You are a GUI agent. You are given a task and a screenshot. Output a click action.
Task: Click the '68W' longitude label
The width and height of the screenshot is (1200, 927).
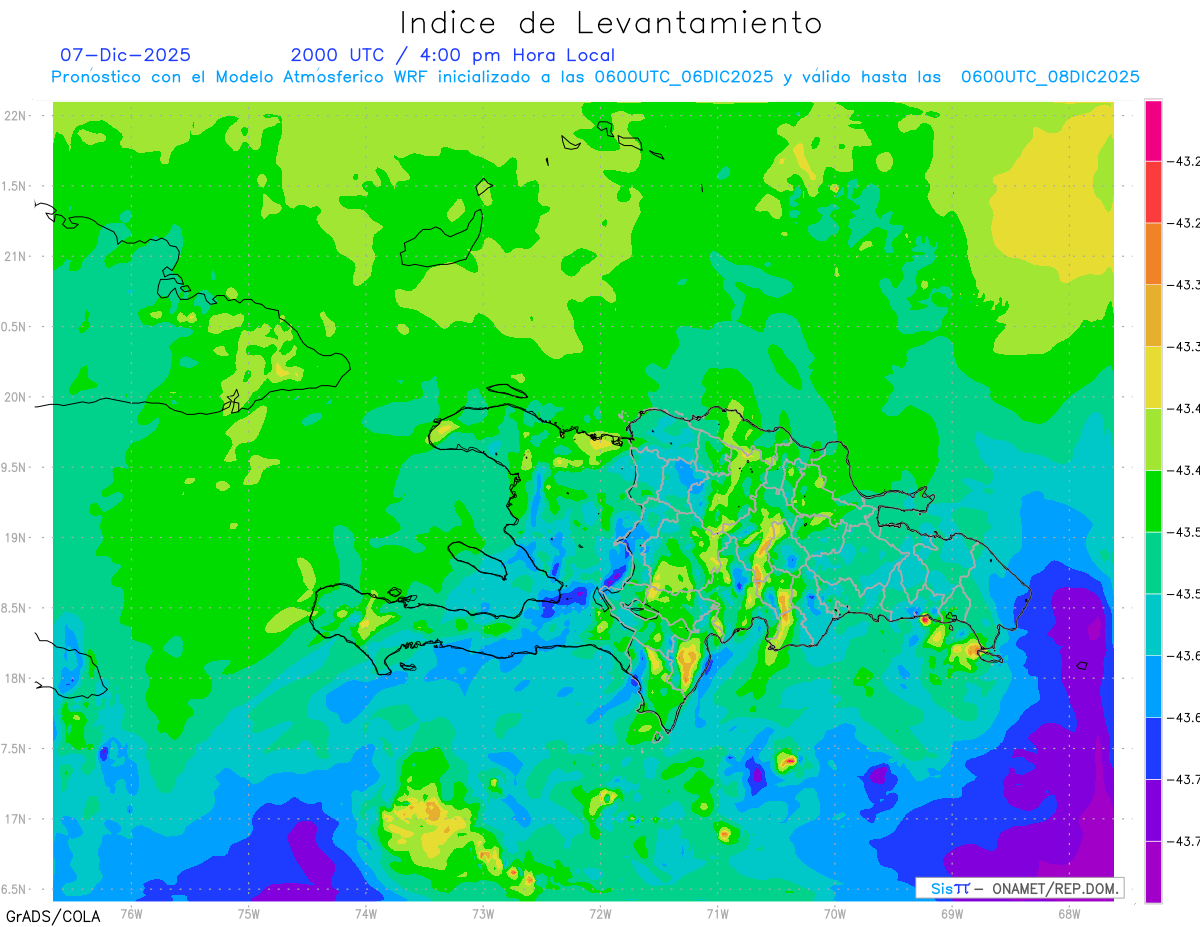1068,913
